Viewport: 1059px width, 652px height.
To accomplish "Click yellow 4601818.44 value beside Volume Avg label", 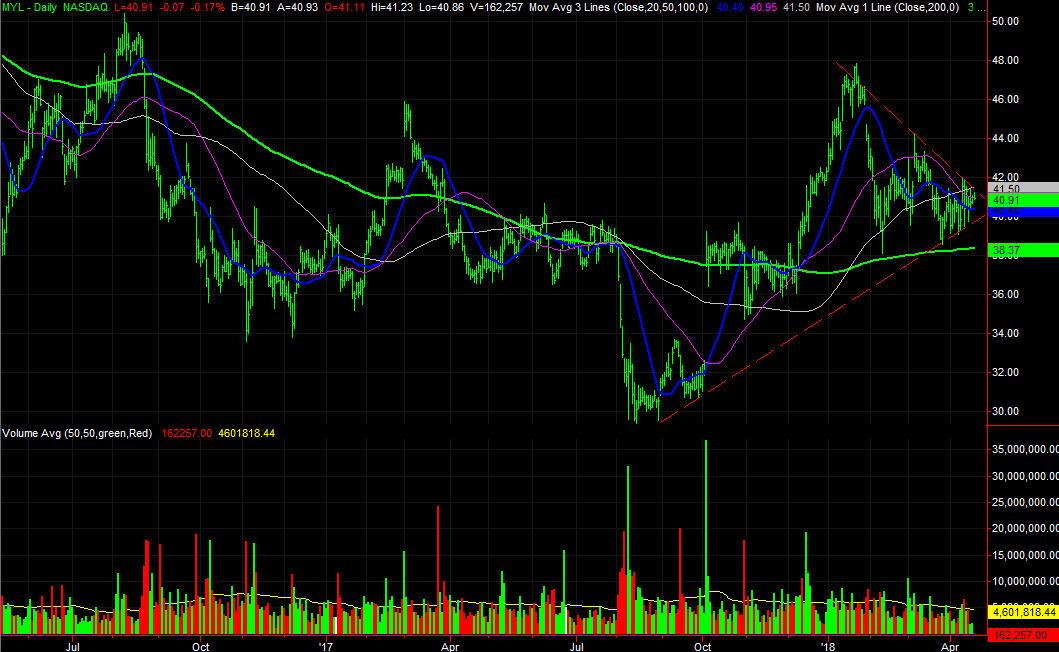I will (247, 433).
